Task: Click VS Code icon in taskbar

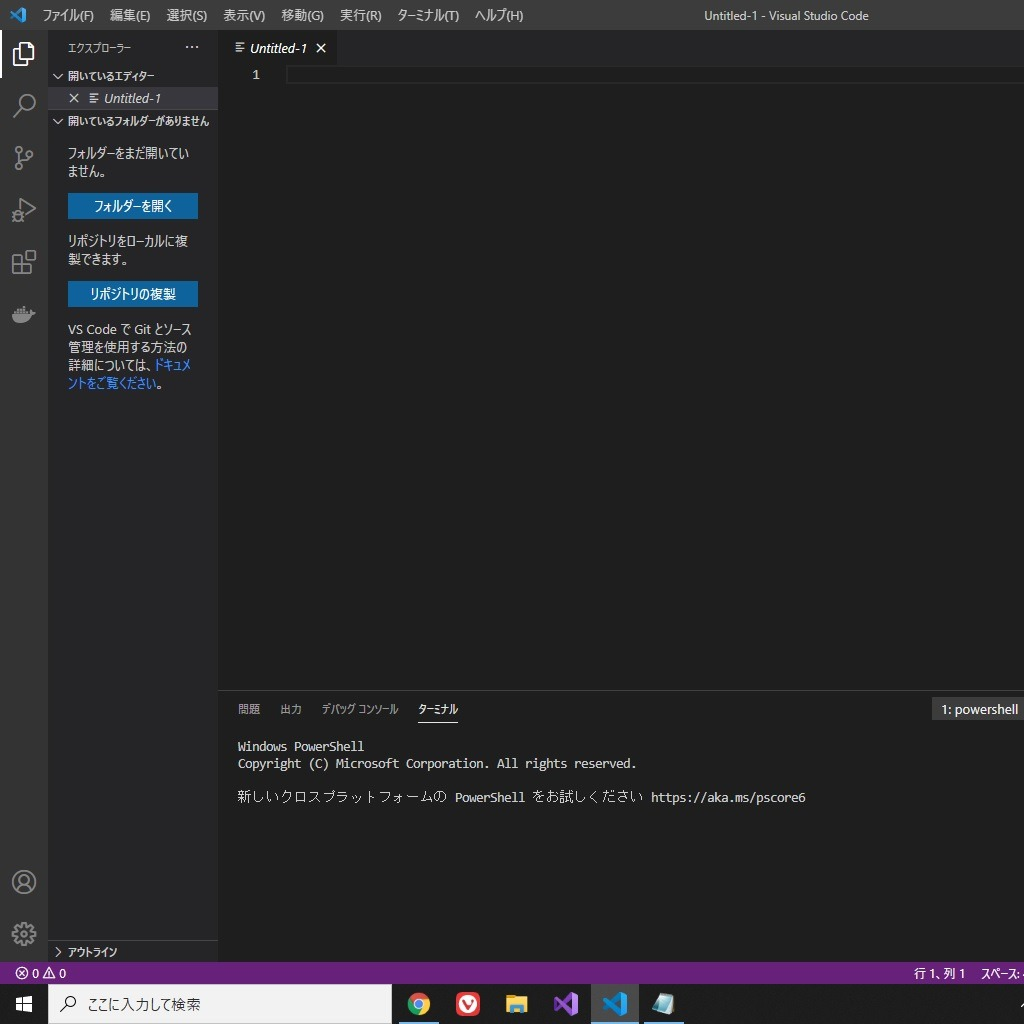Action: pyautogui.click(x=615, y=1004)
